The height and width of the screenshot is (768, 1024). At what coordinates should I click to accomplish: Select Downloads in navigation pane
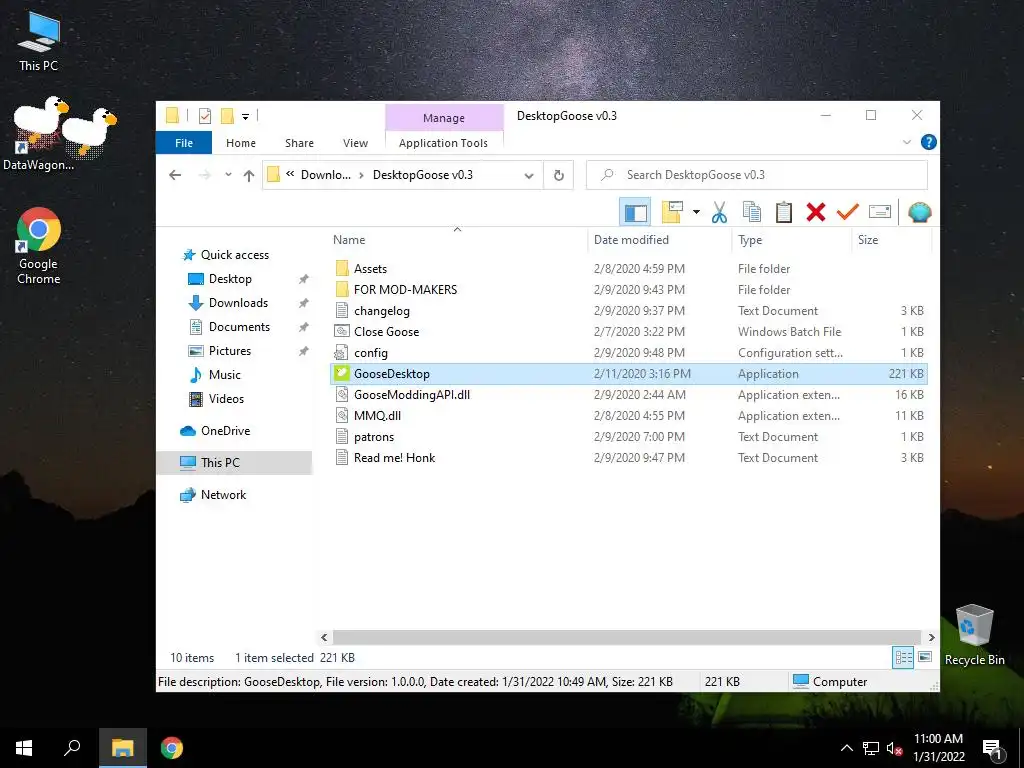238,303
